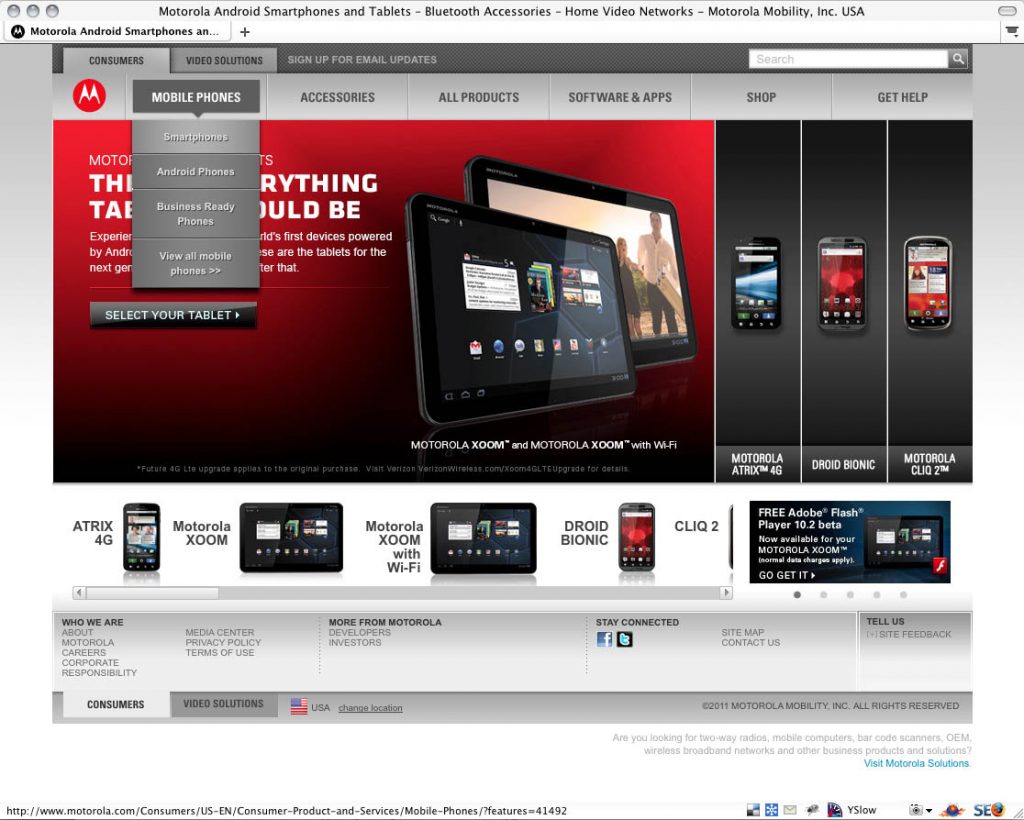This screenshot has height=820, width=1024.
Task: Click the YSlow icon in status bar
Action: (834, 810)
